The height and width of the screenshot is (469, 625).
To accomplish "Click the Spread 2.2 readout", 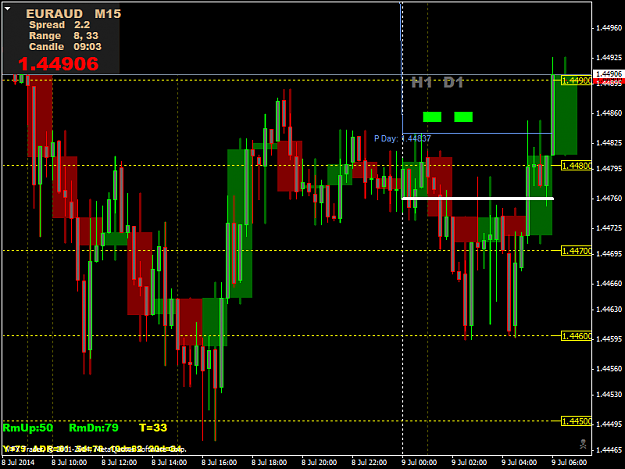I will [x=59, y=25].
